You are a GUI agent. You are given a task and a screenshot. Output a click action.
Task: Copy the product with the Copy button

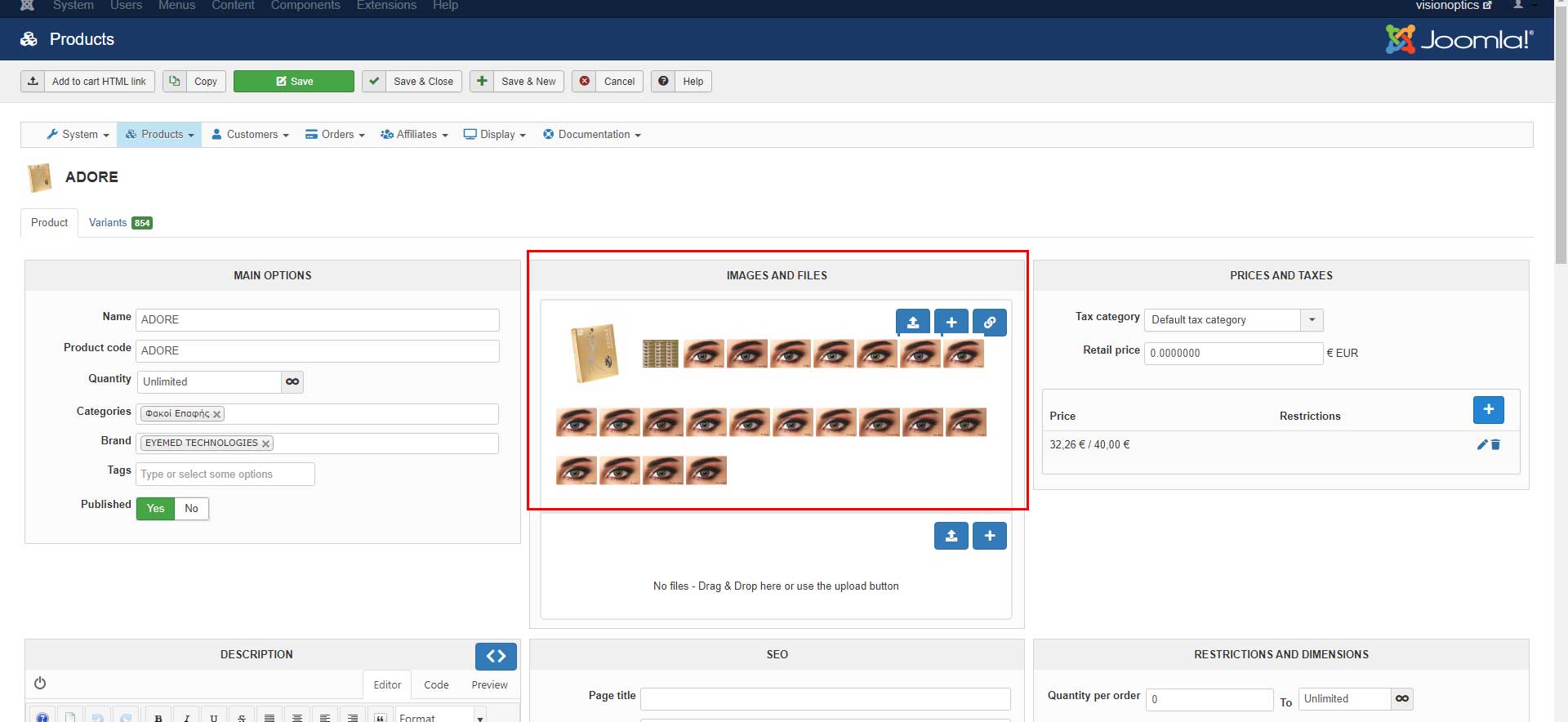point(194,82)
